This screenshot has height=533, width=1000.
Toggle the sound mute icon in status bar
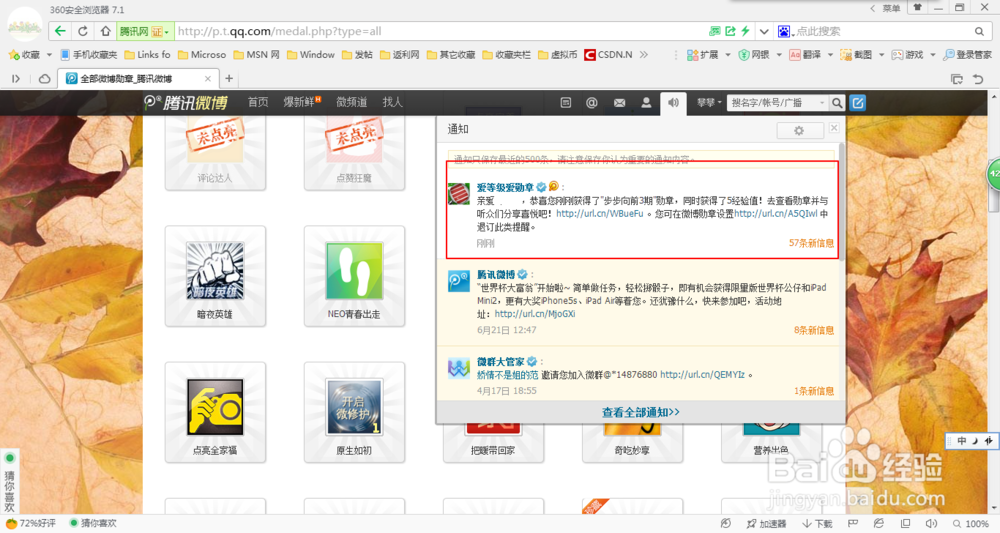pyautogui.click(x=931, y=523)
